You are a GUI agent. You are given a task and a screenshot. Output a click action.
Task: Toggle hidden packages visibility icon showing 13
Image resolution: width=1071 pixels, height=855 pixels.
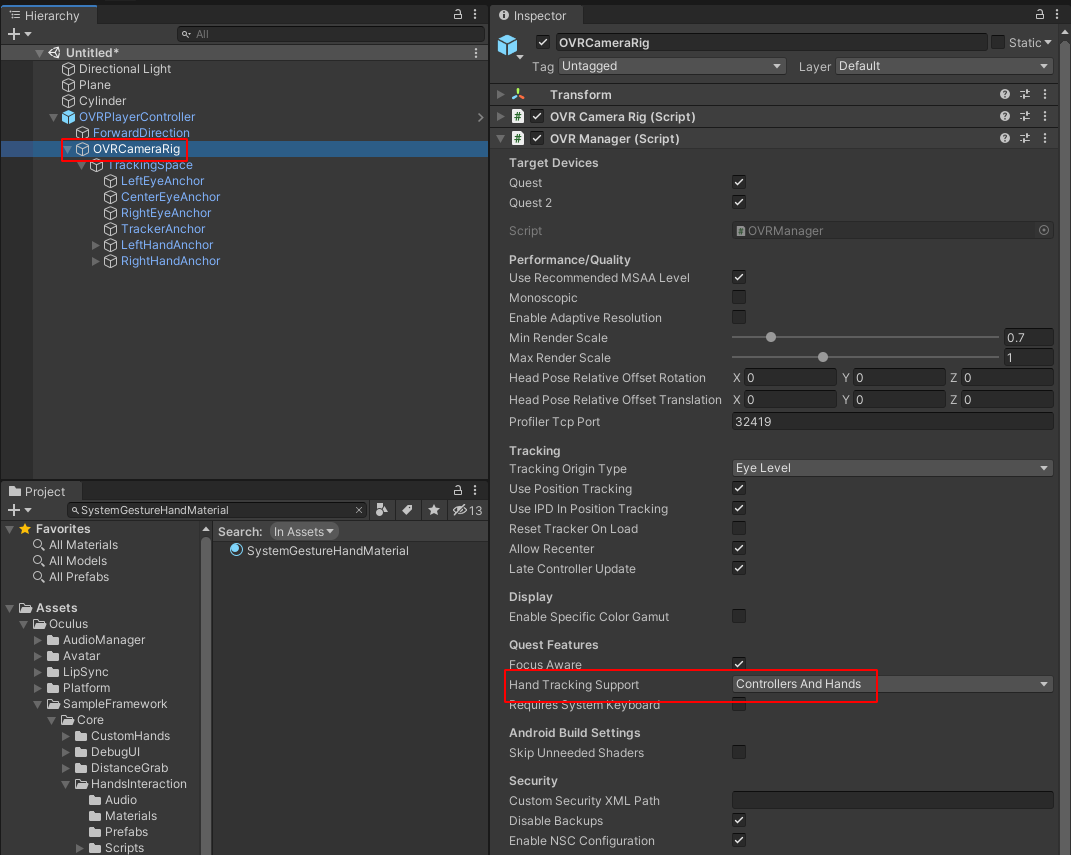coord(466,510)
